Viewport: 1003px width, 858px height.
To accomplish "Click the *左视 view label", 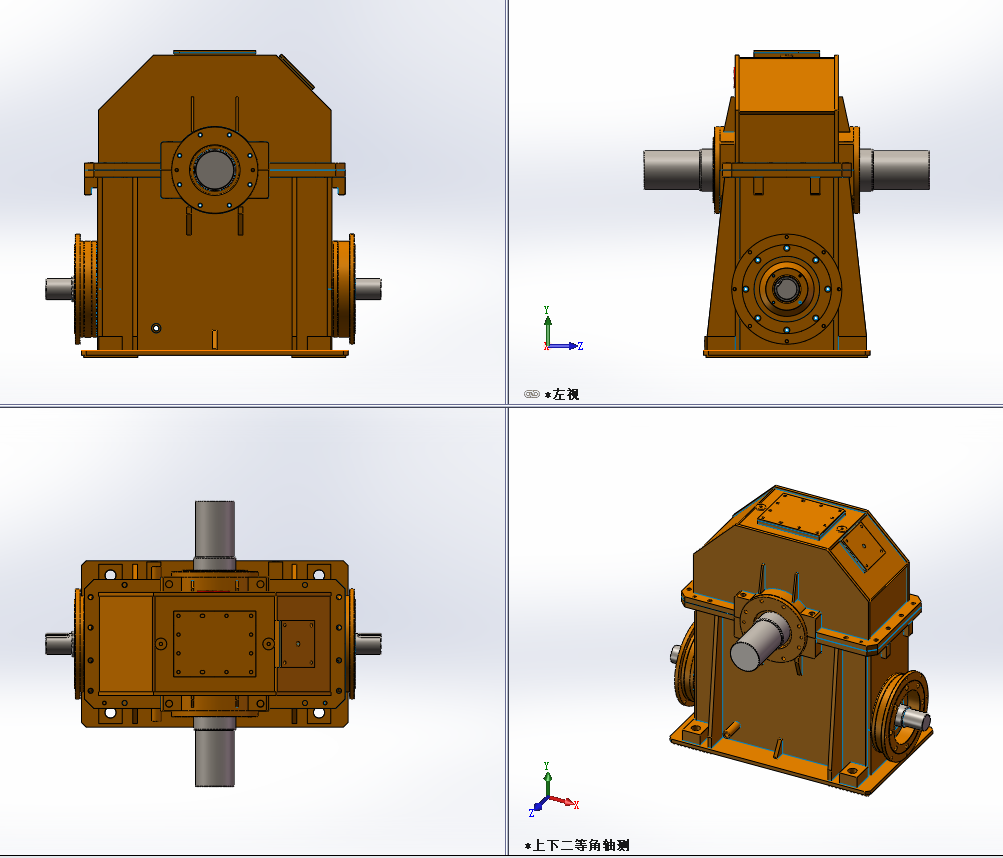I will 562,395.
